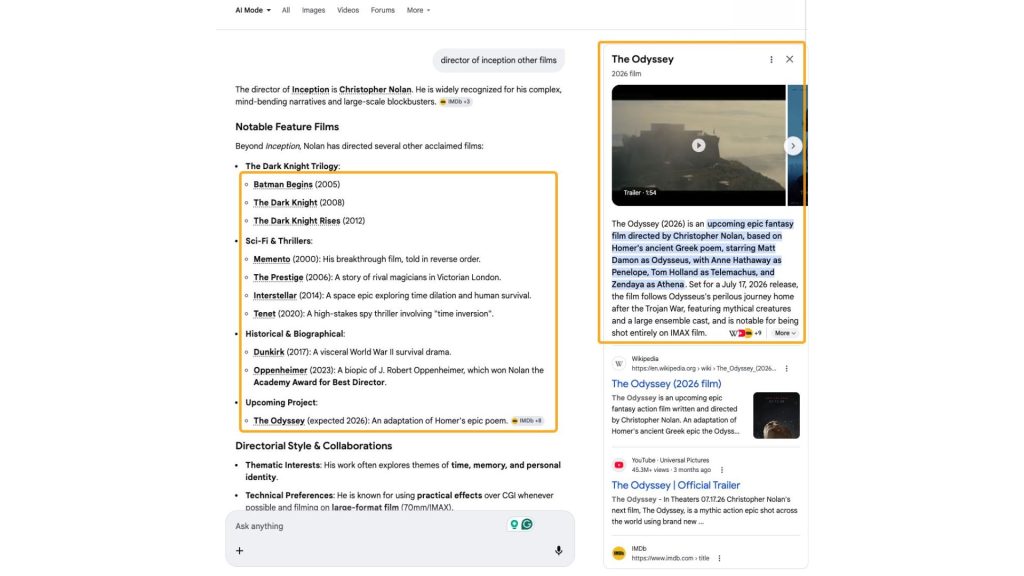The image size is (1024, 576).
Task: Click the IMDb +3 source chip
Action: (x=455, y=102)
